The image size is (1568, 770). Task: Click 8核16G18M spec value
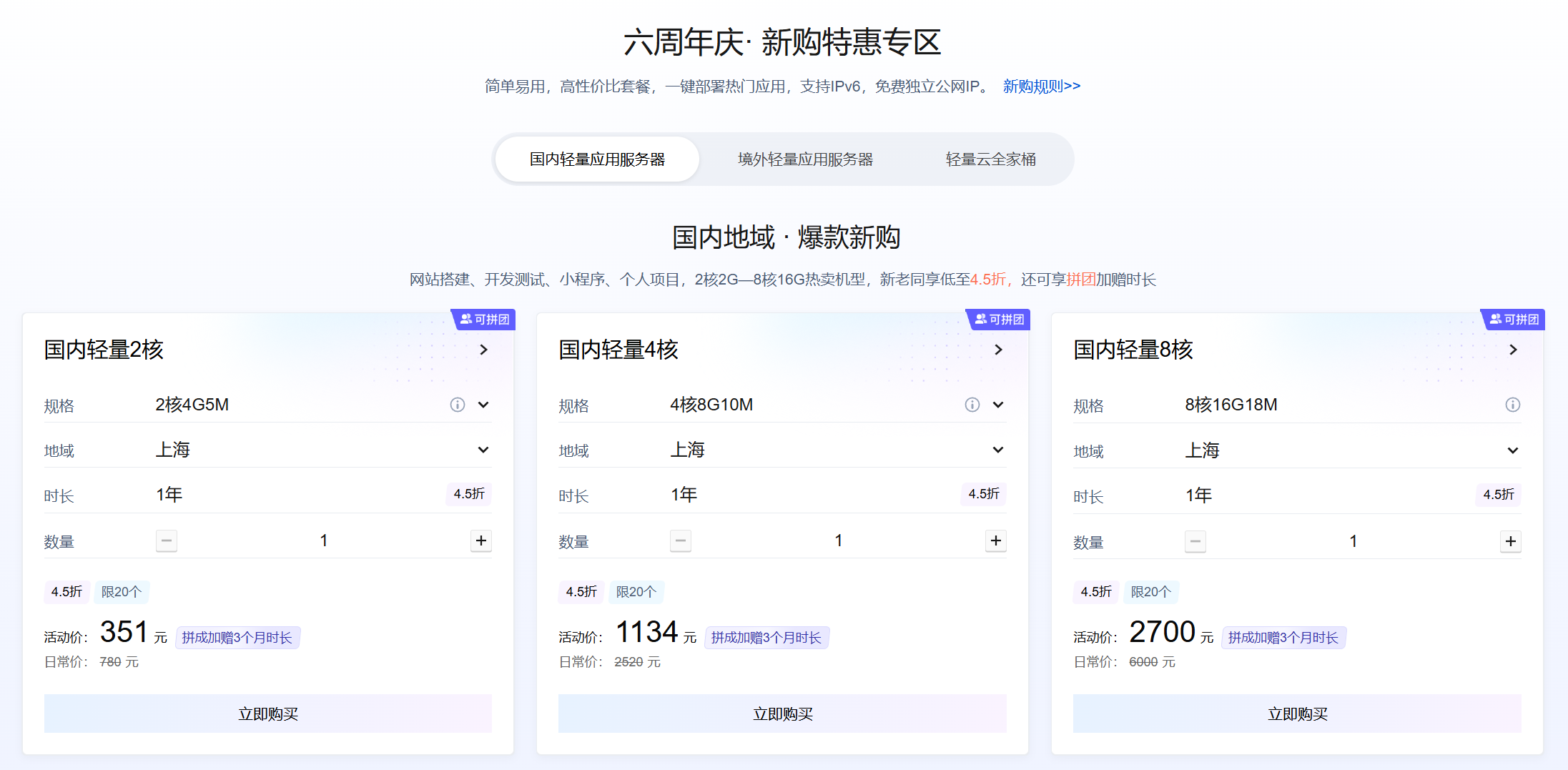1231,405
